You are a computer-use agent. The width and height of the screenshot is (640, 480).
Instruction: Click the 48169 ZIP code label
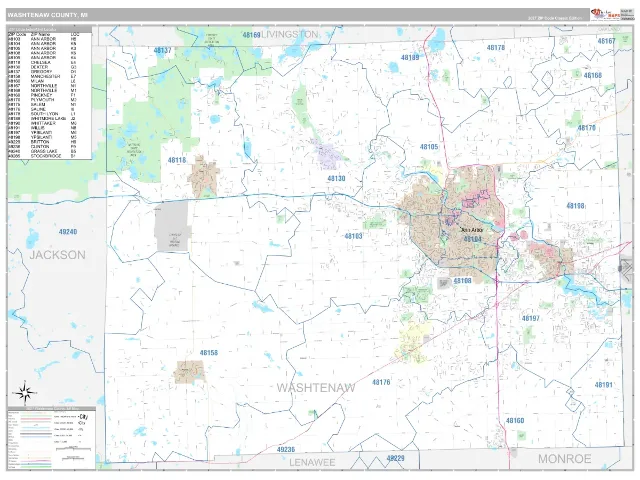251,35
